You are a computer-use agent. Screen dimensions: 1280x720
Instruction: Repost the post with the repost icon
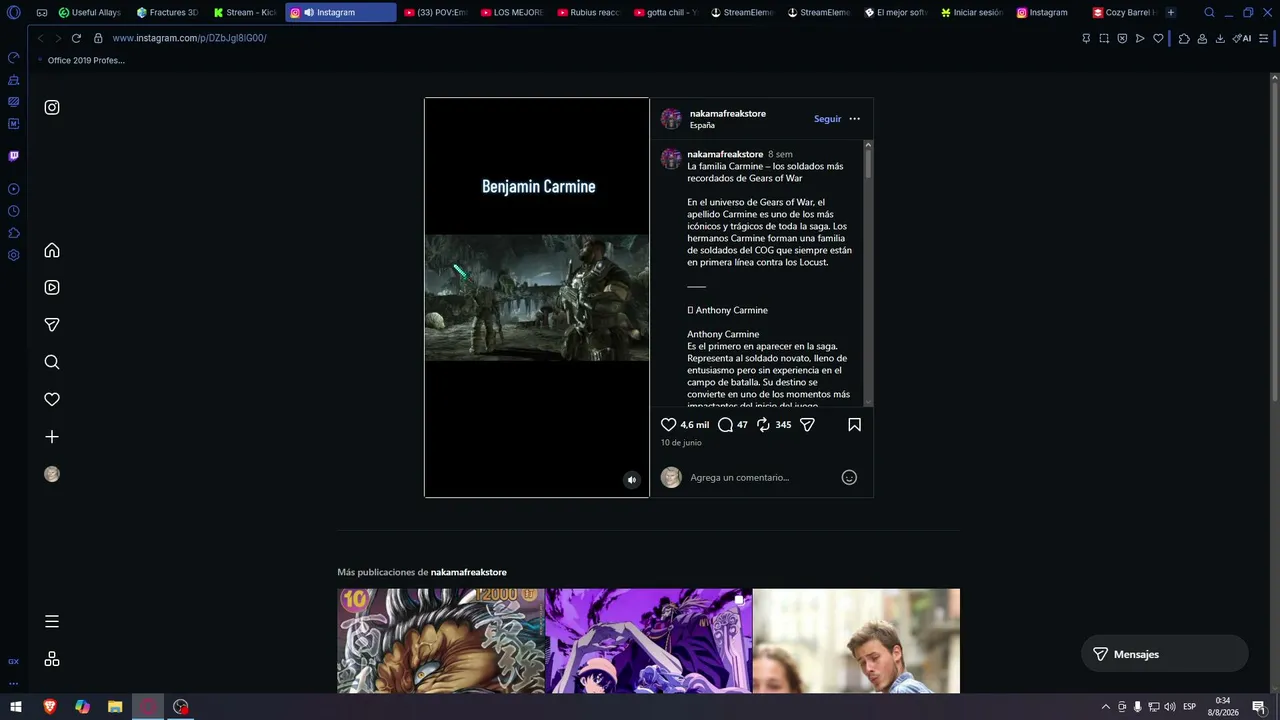coord(763,425)
